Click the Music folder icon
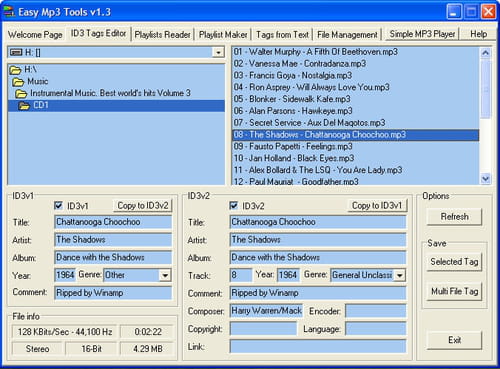The width and height of the screenshot is (500, 369). click(18, 82)
